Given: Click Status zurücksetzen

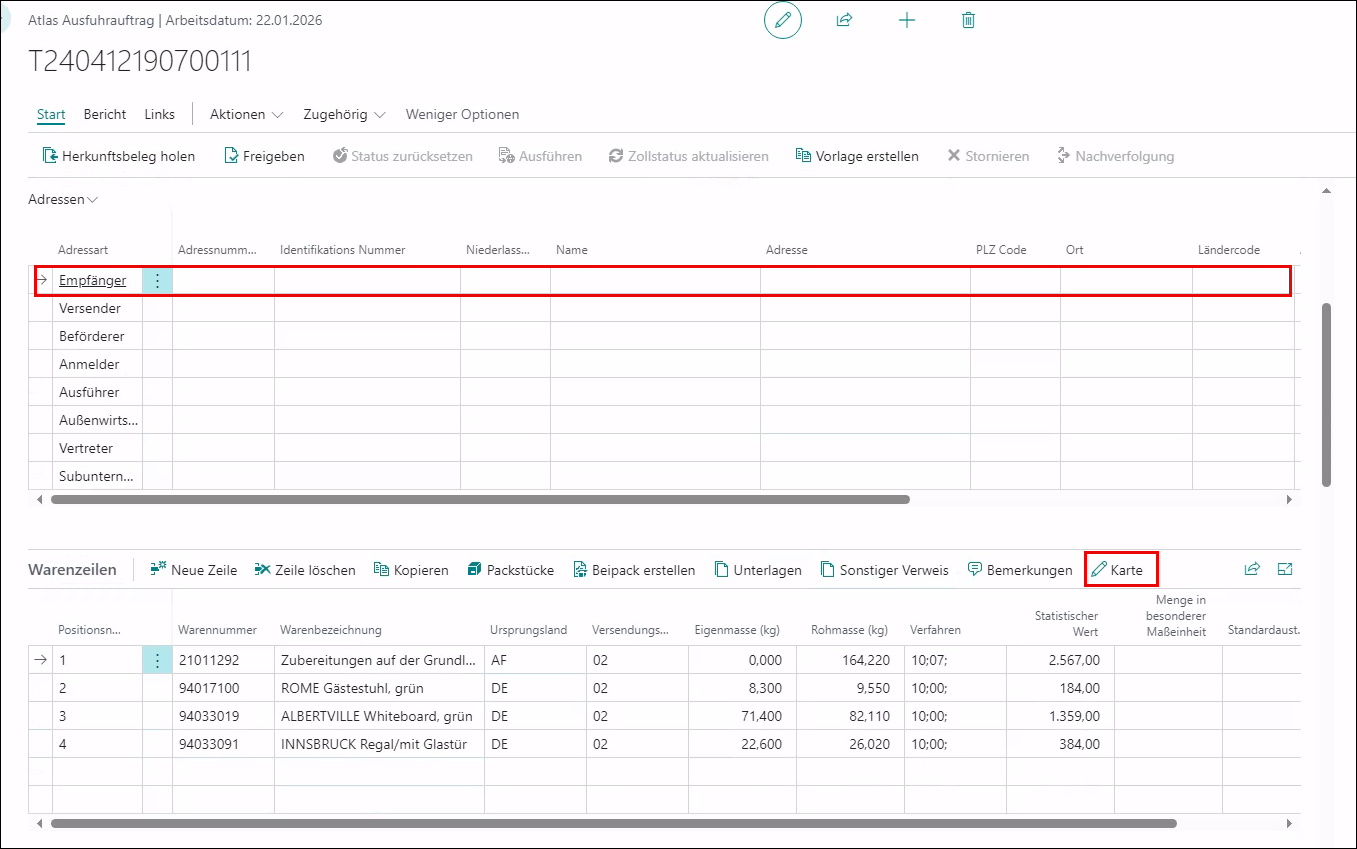Looking at the screenshot, I should 402,156.
